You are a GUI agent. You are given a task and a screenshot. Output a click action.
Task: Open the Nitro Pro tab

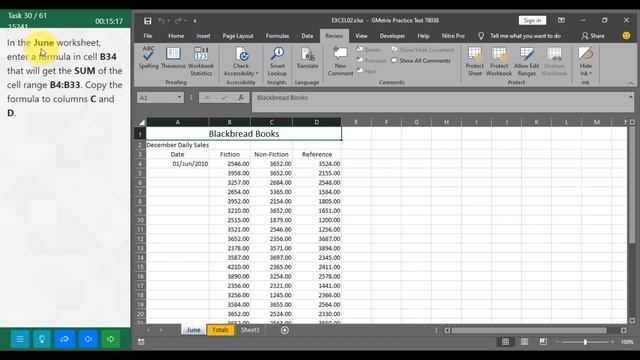453,36
